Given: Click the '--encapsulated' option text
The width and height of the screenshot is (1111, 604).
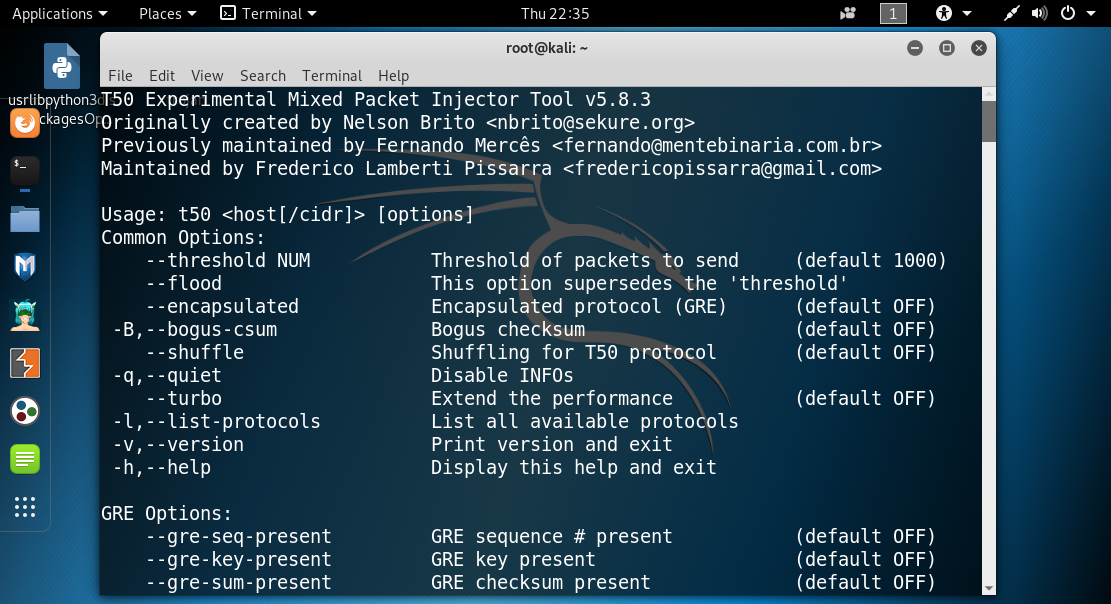Looking at the screenshot, I should pos(222,306).
